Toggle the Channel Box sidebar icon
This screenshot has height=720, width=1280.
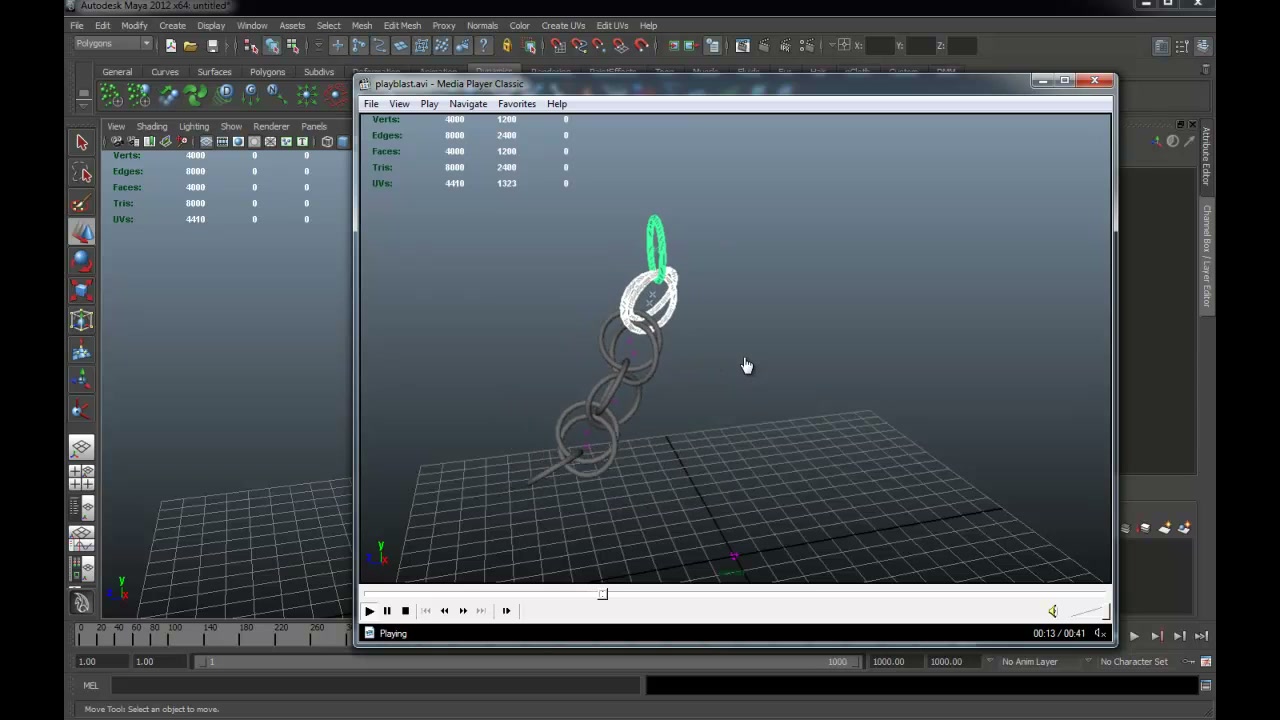(1203, 46)
